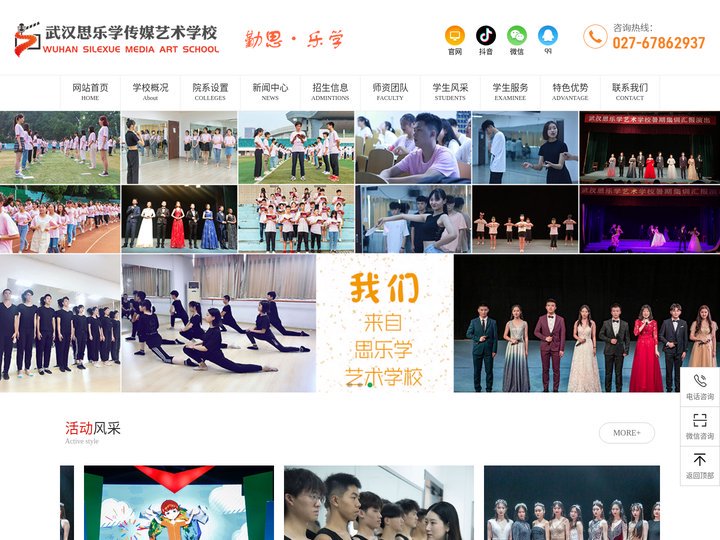
Task: Click the MORE+ button
Action: (x=627, y=433)
